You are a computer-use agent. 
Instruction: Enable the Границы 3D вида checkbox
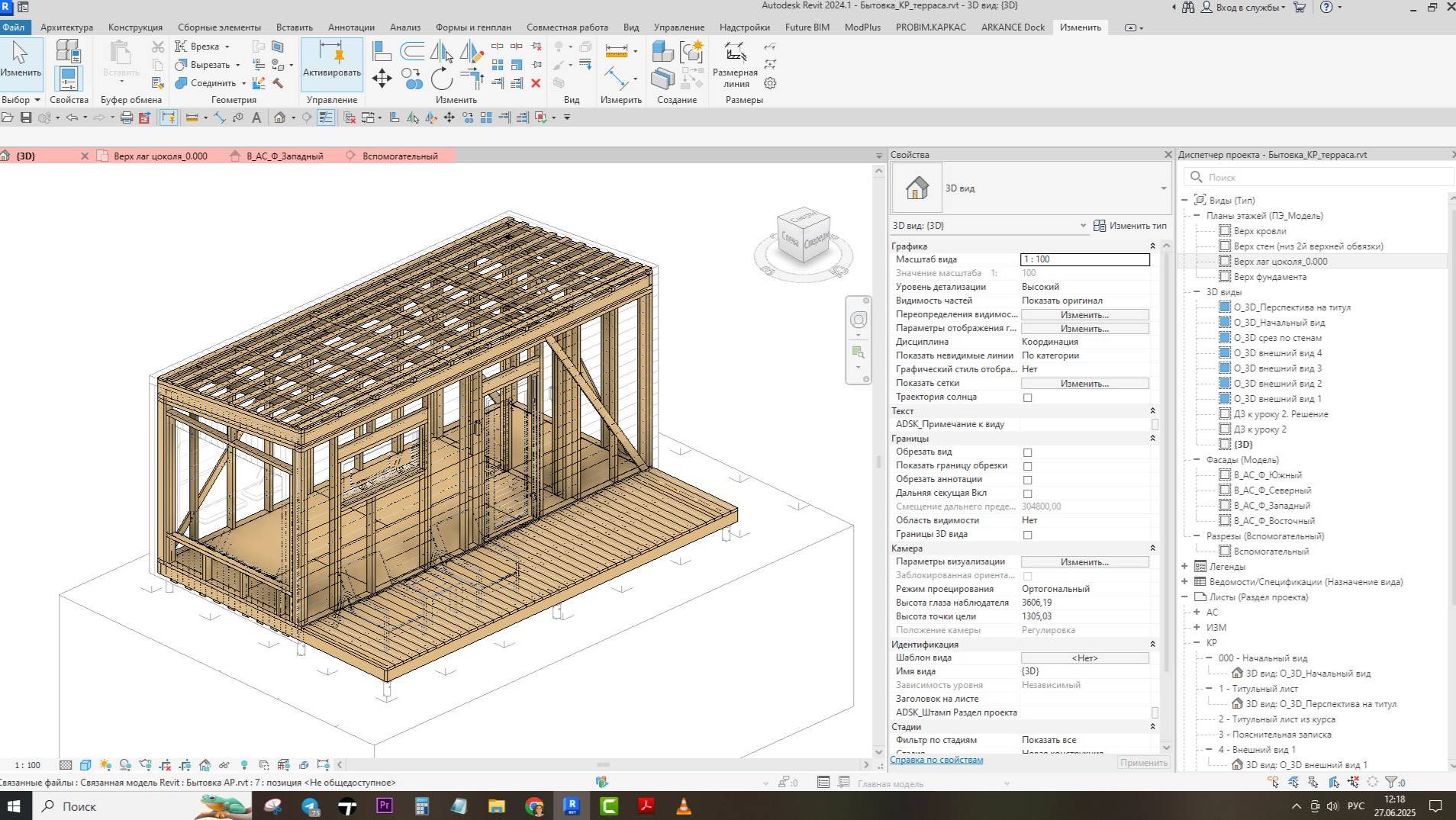[x=1028, y=535]
